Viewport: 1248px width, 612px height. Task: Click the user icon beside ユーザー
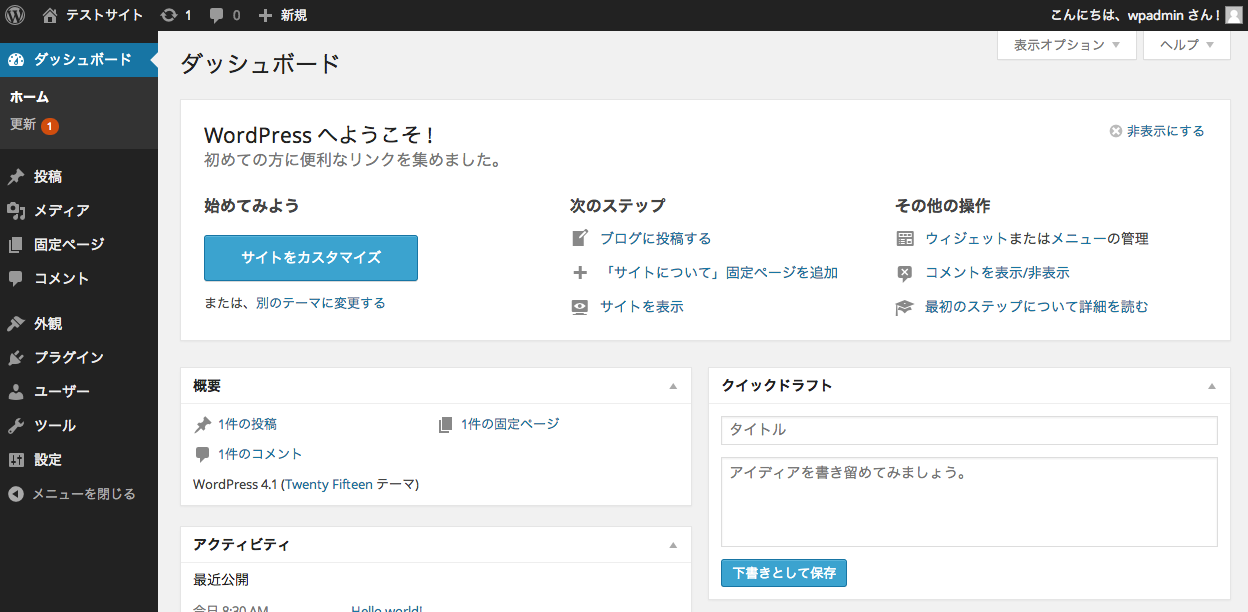coord(15,392)
